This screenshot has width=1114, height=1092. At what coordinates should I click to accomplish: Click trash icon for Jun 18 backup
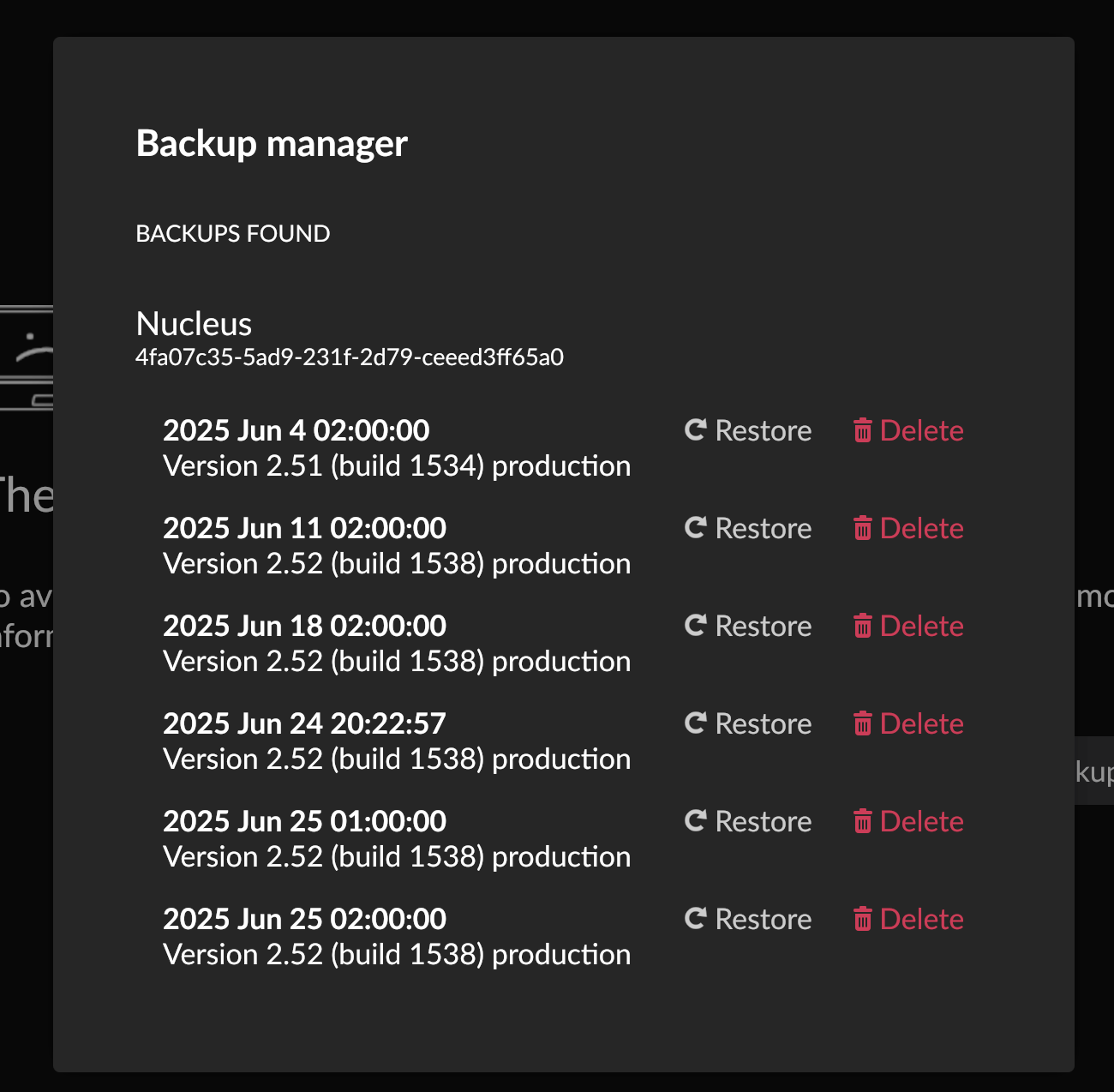point(862,626)
